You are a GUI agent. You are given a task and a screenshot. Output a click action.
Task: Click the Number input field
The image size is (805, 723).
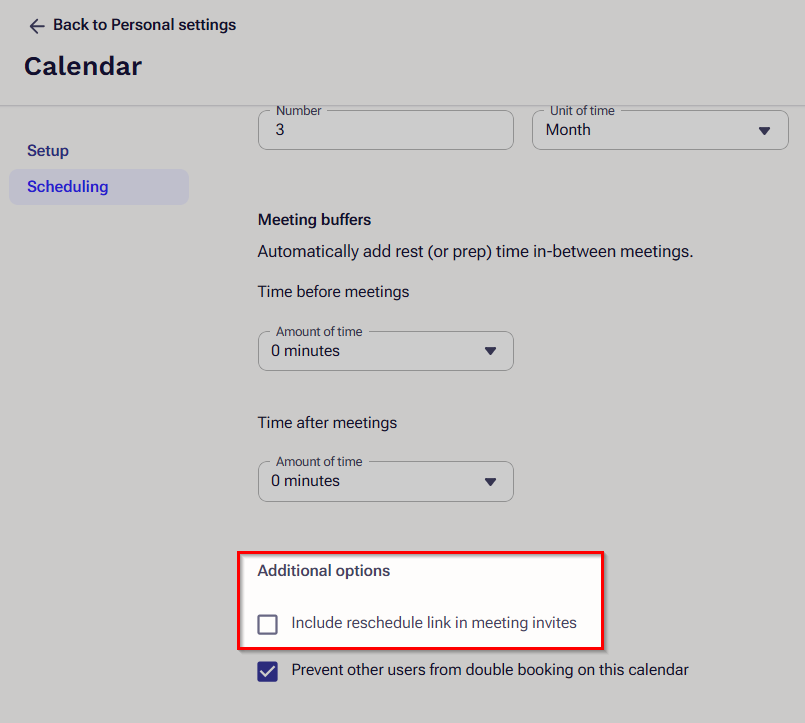coord(386,130)
